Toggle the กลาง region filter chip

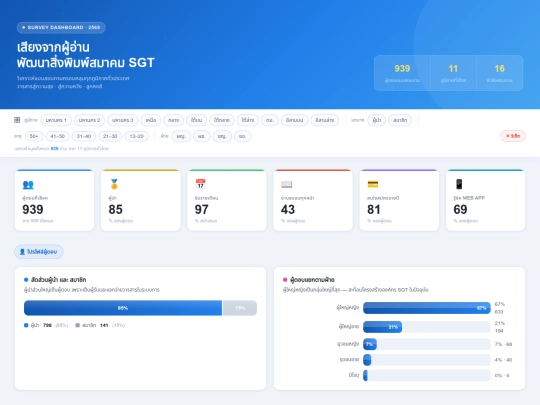tap(174, 120)
